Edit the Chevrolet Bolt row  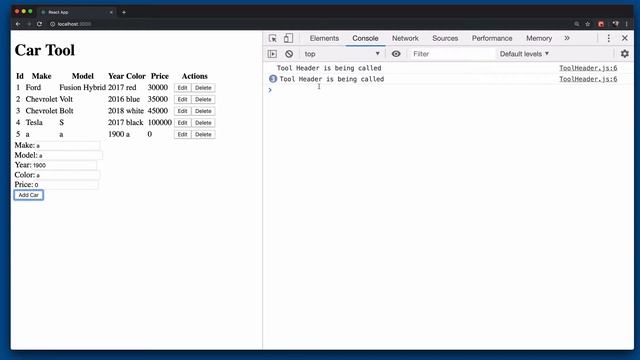pyautogui.click(x=182, y=111)
